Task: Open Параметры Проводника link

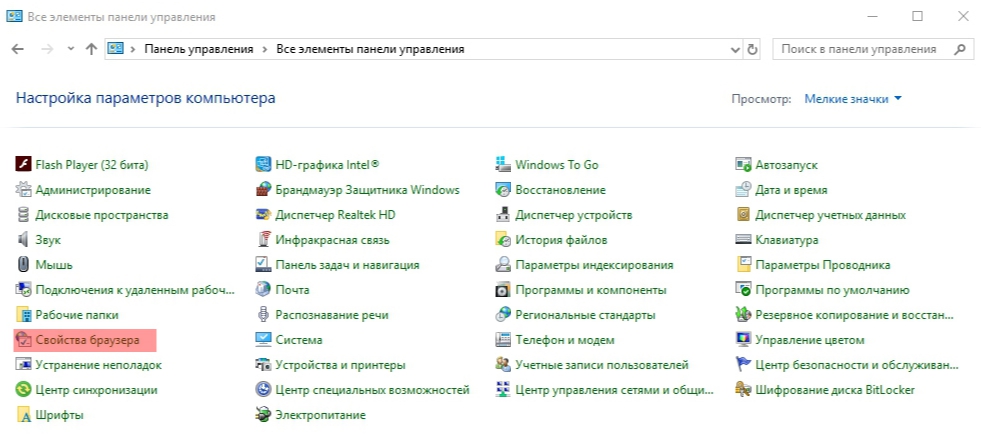Action: [823, 265]
